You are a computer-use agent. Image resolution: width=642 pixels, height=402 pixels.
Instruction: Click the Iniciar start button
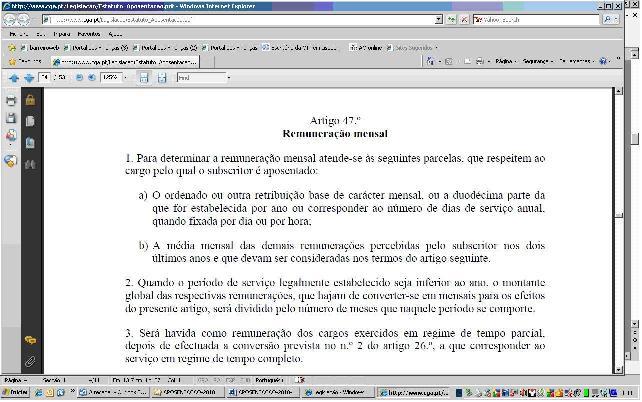tap(15, 393)
